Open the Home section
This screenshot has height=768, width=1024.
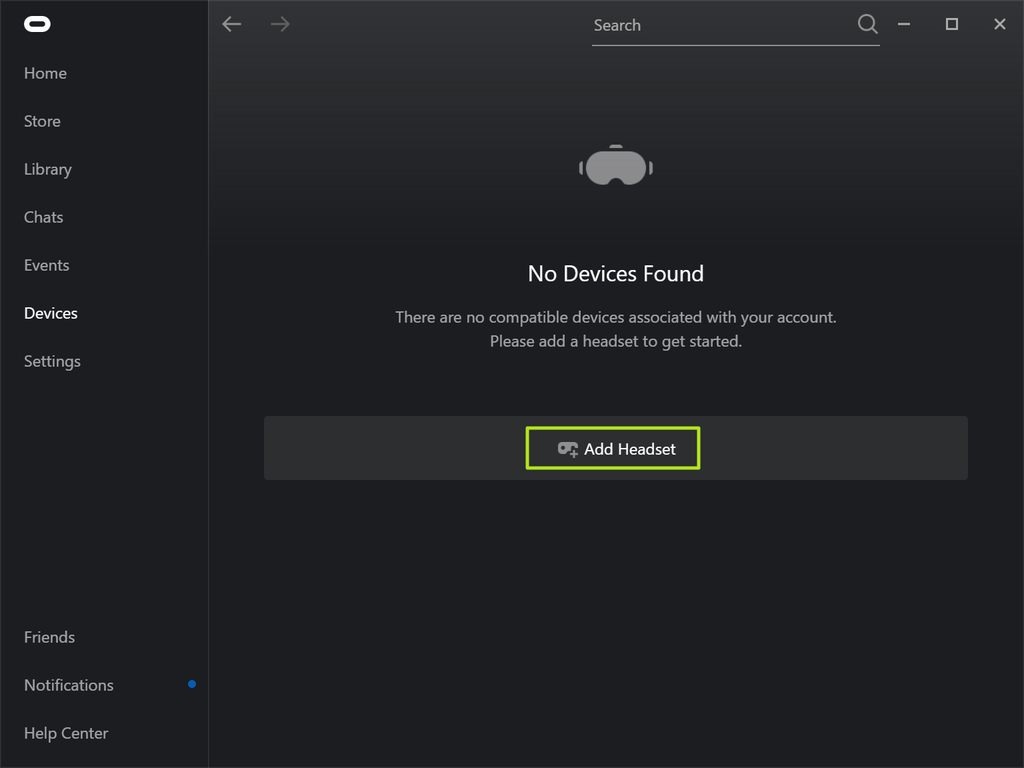[45, 73]
